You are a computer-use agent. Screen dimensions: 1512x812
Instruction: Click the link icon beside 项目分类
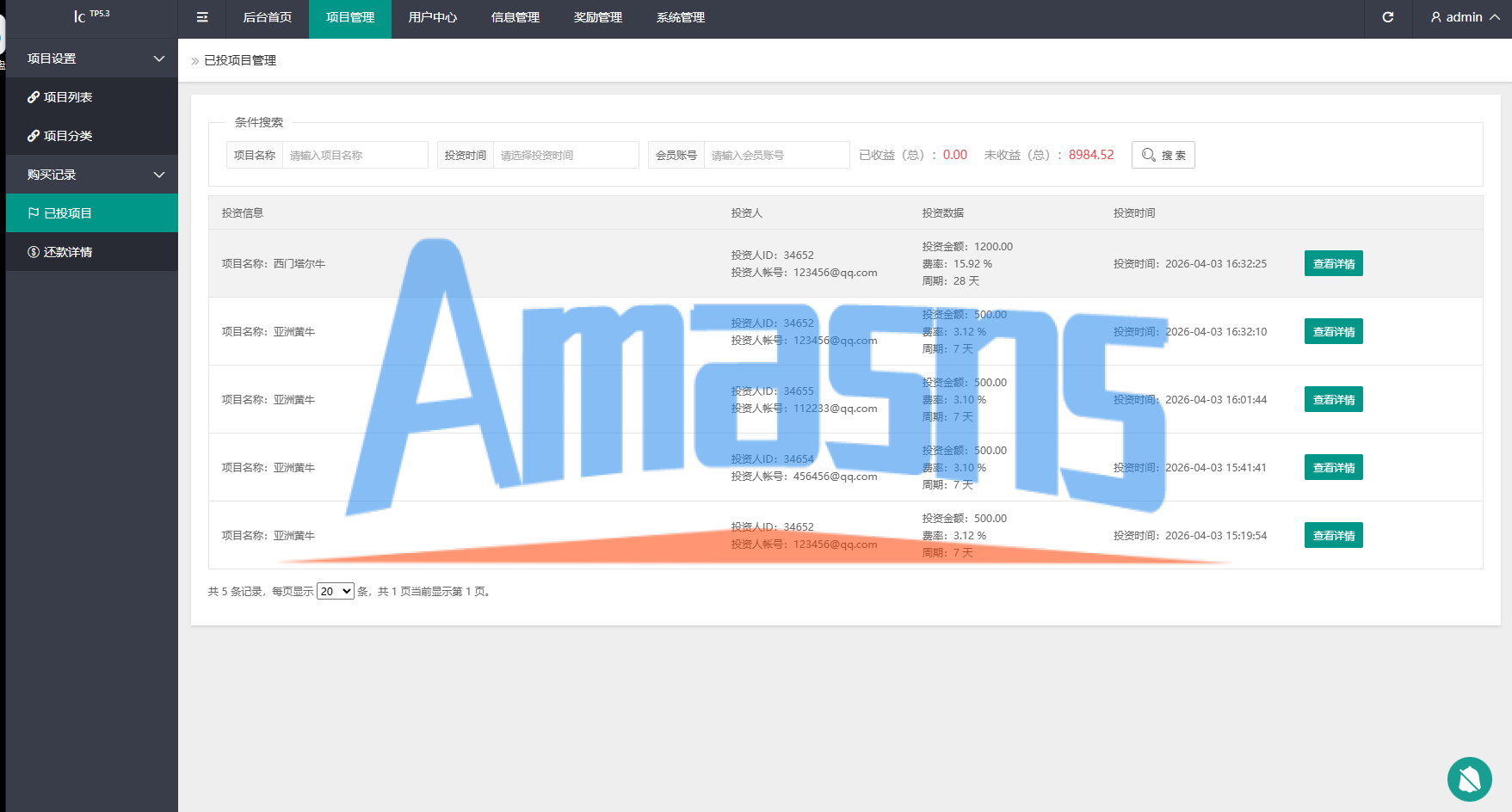pos(34,136)
